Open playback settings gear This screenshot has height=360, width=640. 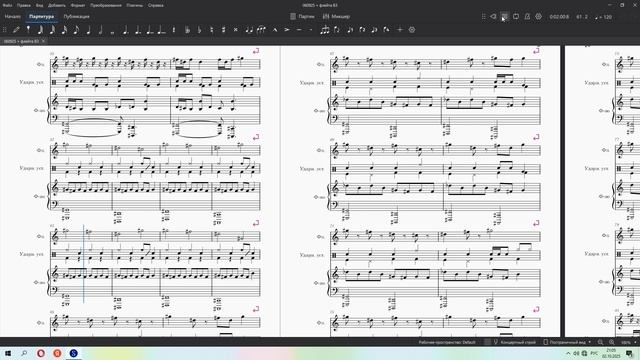[x=539, y=17]
